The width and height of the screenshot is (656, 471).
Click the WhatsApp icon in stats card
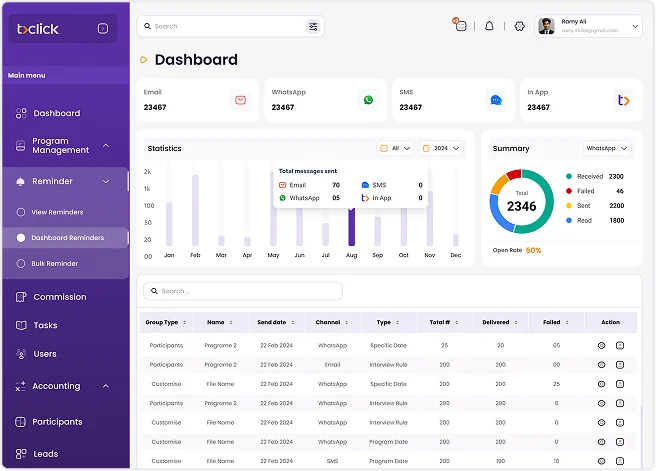(x=368, y=100)
